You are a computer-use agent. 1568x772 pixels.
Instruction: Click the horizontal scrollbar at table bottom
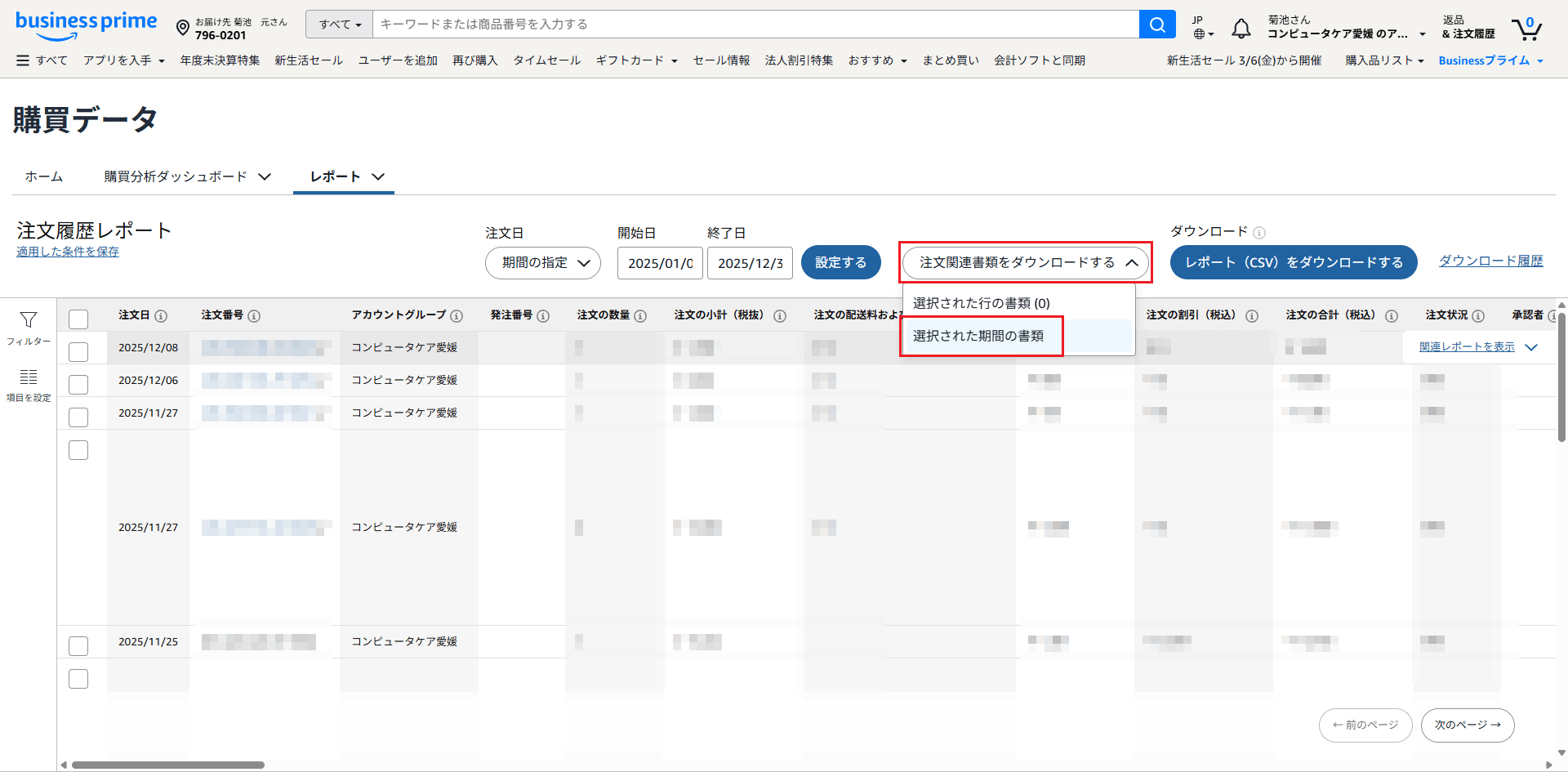(x=168, y=765)
